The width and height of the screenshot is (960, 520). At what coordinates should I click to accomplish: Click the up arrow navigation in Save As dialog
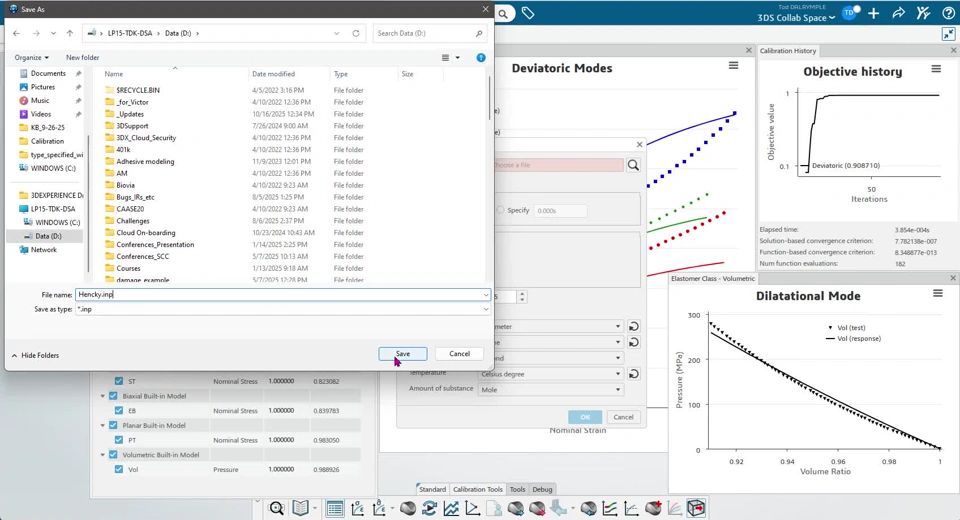point(70,33)
